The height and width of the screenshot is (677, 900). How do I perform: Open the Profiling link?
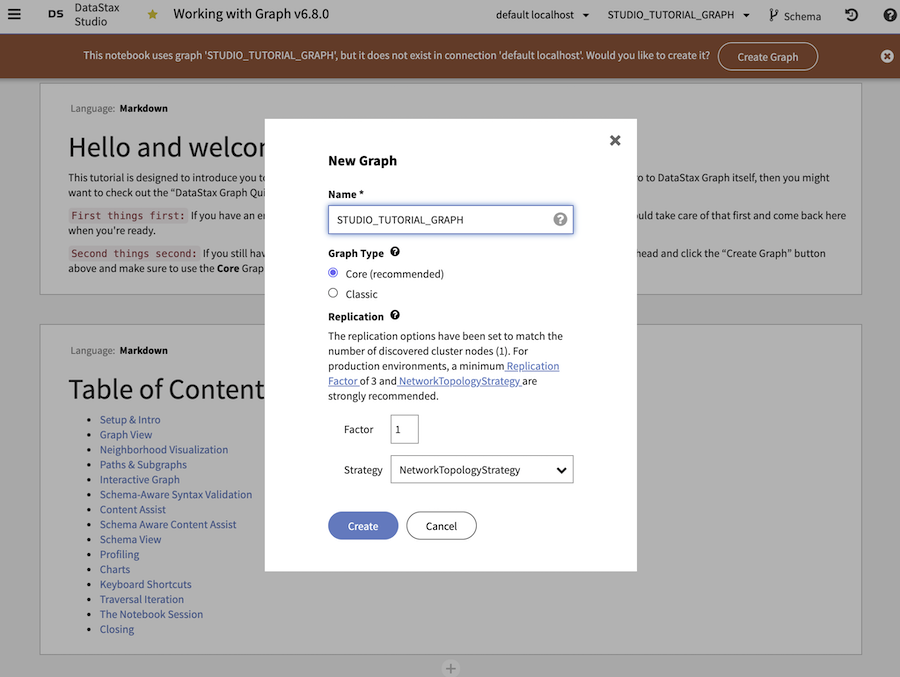click(x=119, y=554)
